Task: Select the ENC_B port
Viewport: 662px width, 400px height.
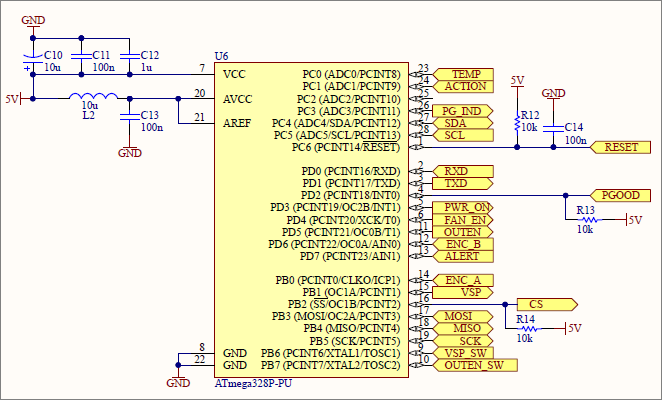Action: [463, 244]
